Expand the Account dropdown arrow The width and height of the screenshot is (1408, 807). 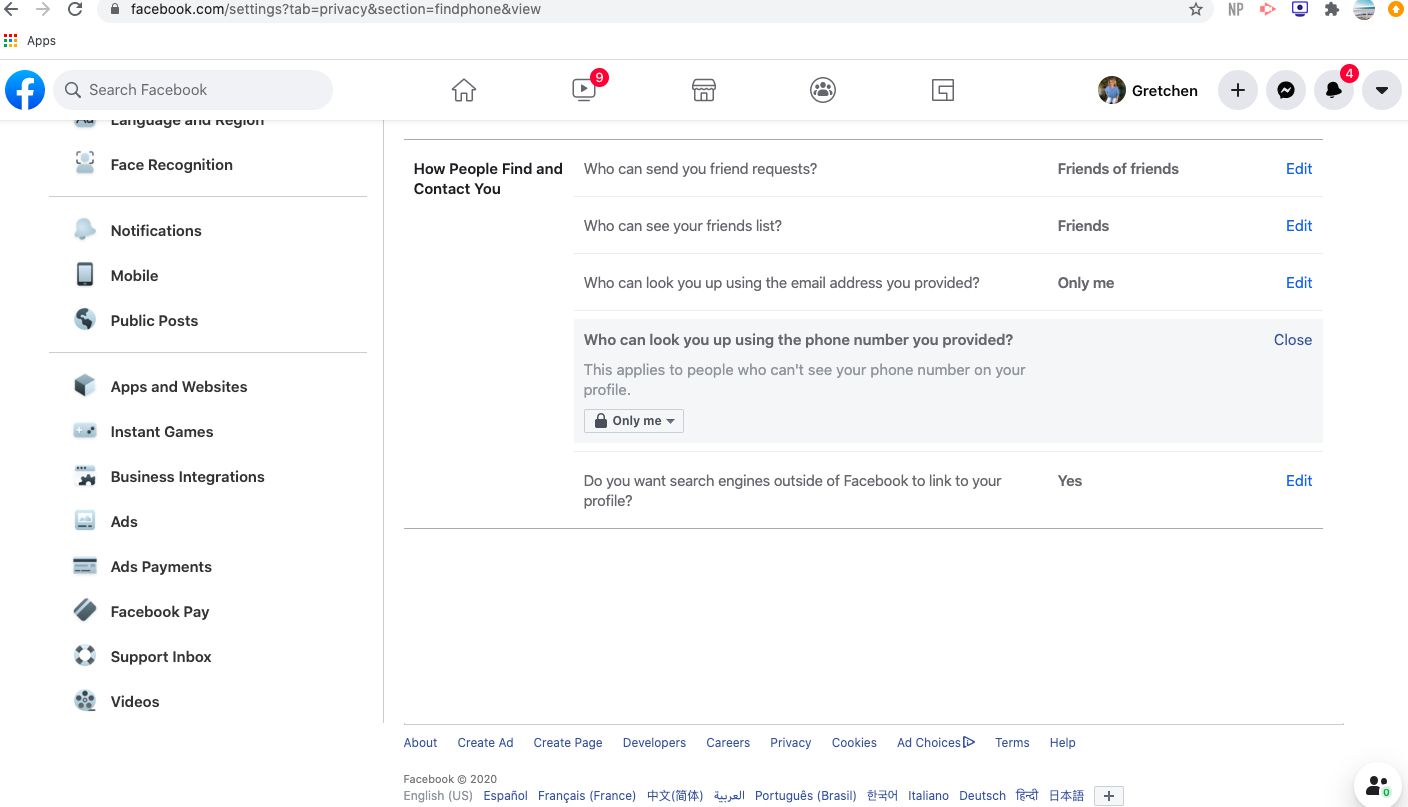1382,90
